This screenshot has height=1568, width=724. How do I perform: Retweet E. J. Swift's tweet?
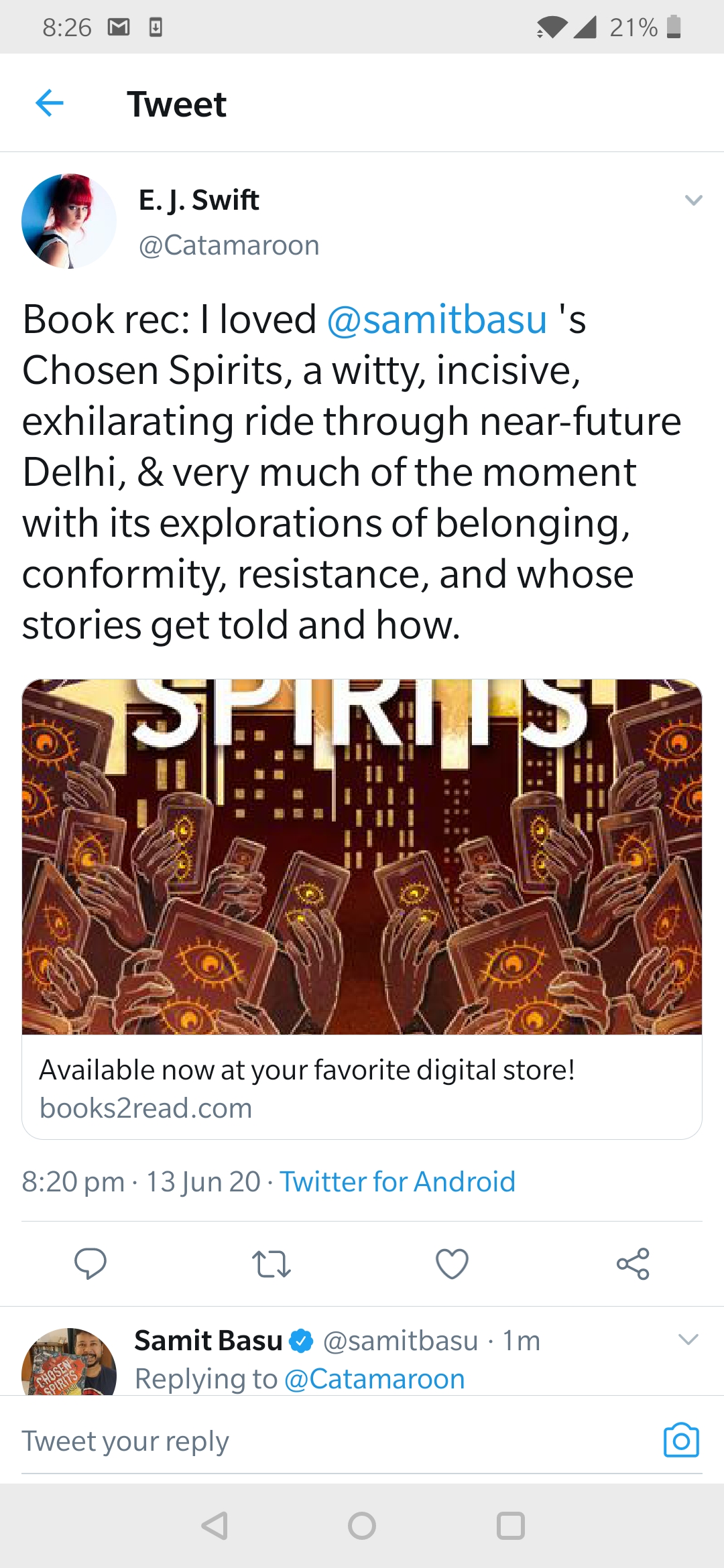(x=271, y=1264)
